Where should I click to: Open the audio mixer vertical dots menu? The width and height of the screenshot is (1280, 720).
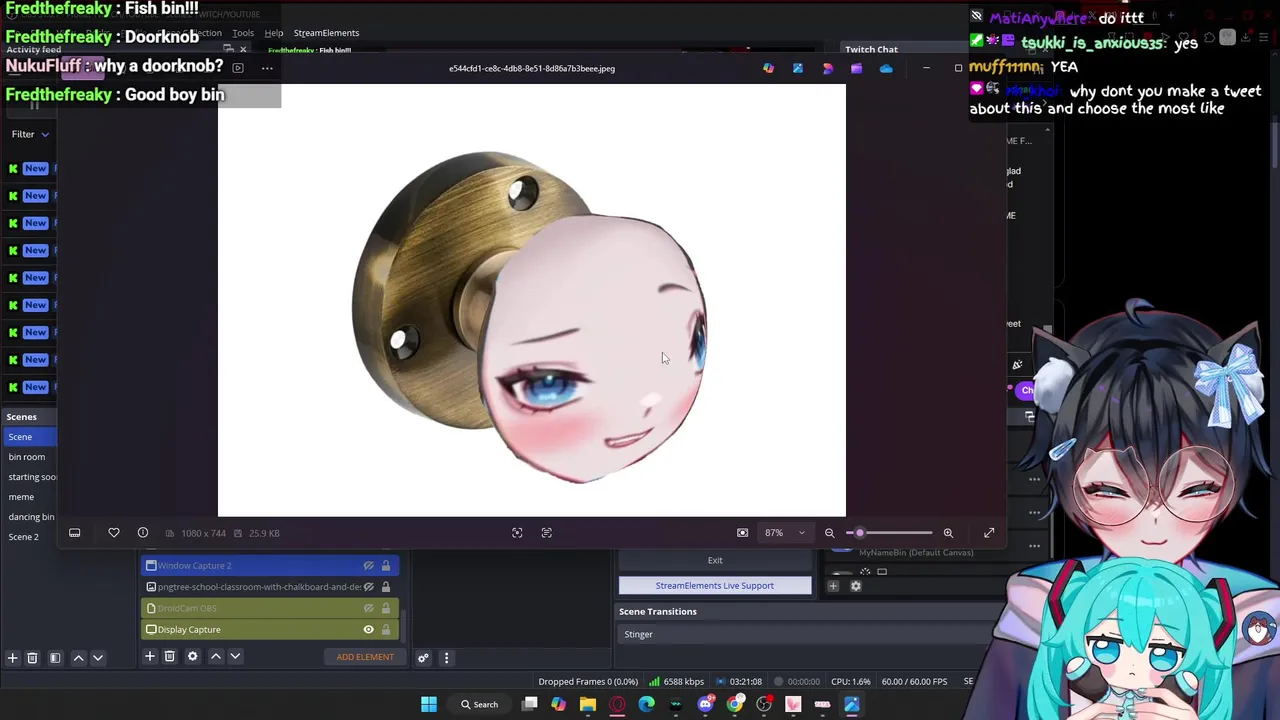tap(447, 657)
